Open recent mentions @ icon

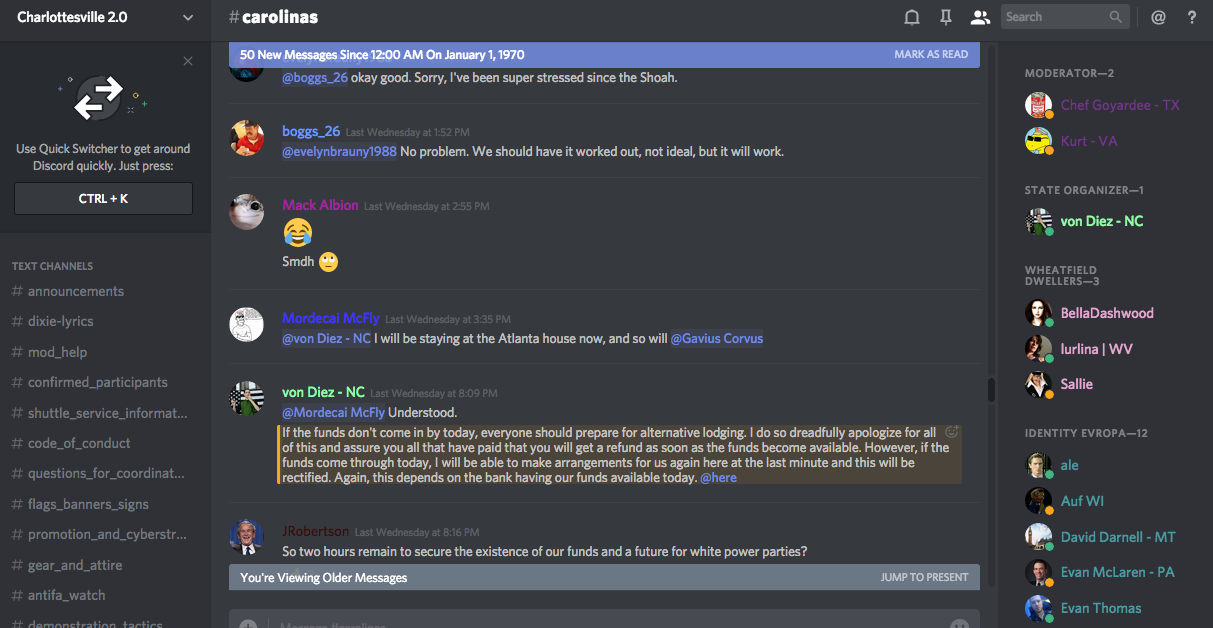tap(1158, 17)
